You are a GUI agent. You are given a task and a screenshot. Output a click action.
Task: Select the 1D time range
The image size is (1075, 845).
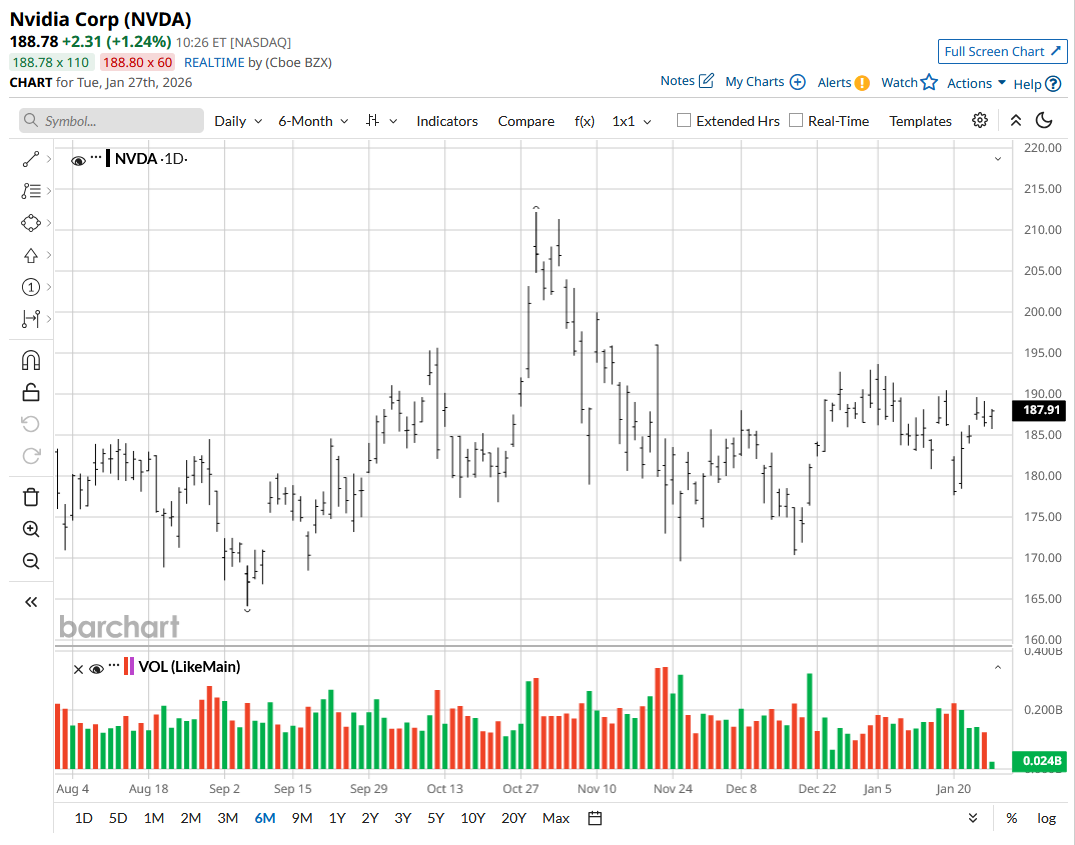pos(84,818)
